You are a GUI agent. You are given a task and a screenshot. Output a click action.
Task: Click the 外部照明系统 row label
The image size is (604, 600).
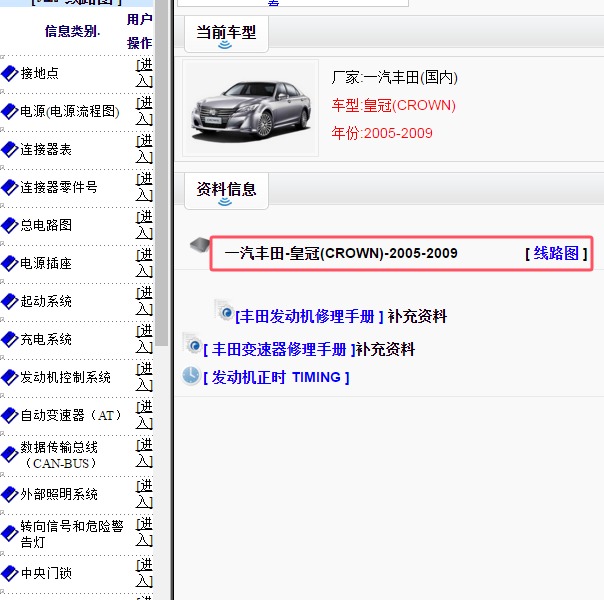click(59, 494)
